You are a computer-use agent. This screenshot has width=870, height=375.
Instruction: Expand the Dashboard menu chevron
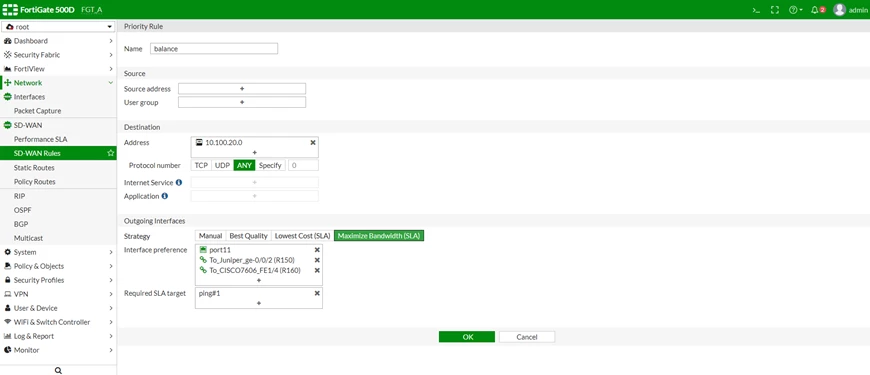point(110,41)
